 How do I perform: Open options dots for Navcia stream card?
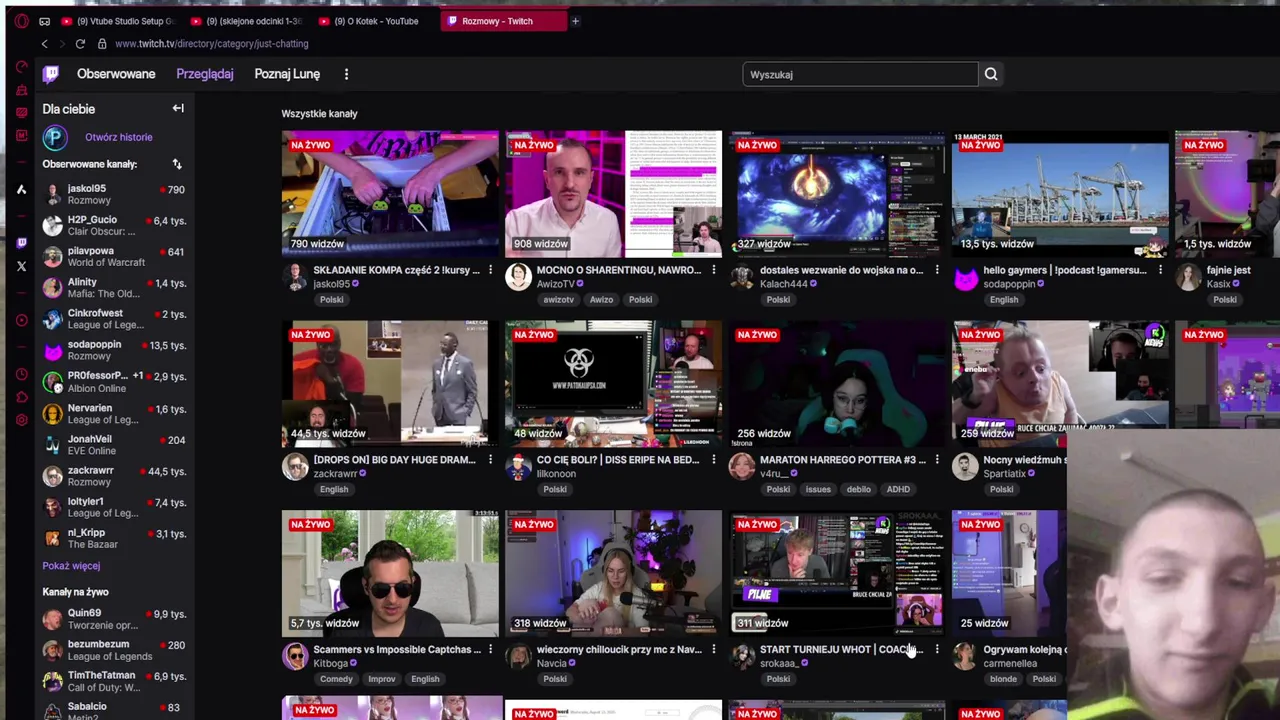point(713,649)
